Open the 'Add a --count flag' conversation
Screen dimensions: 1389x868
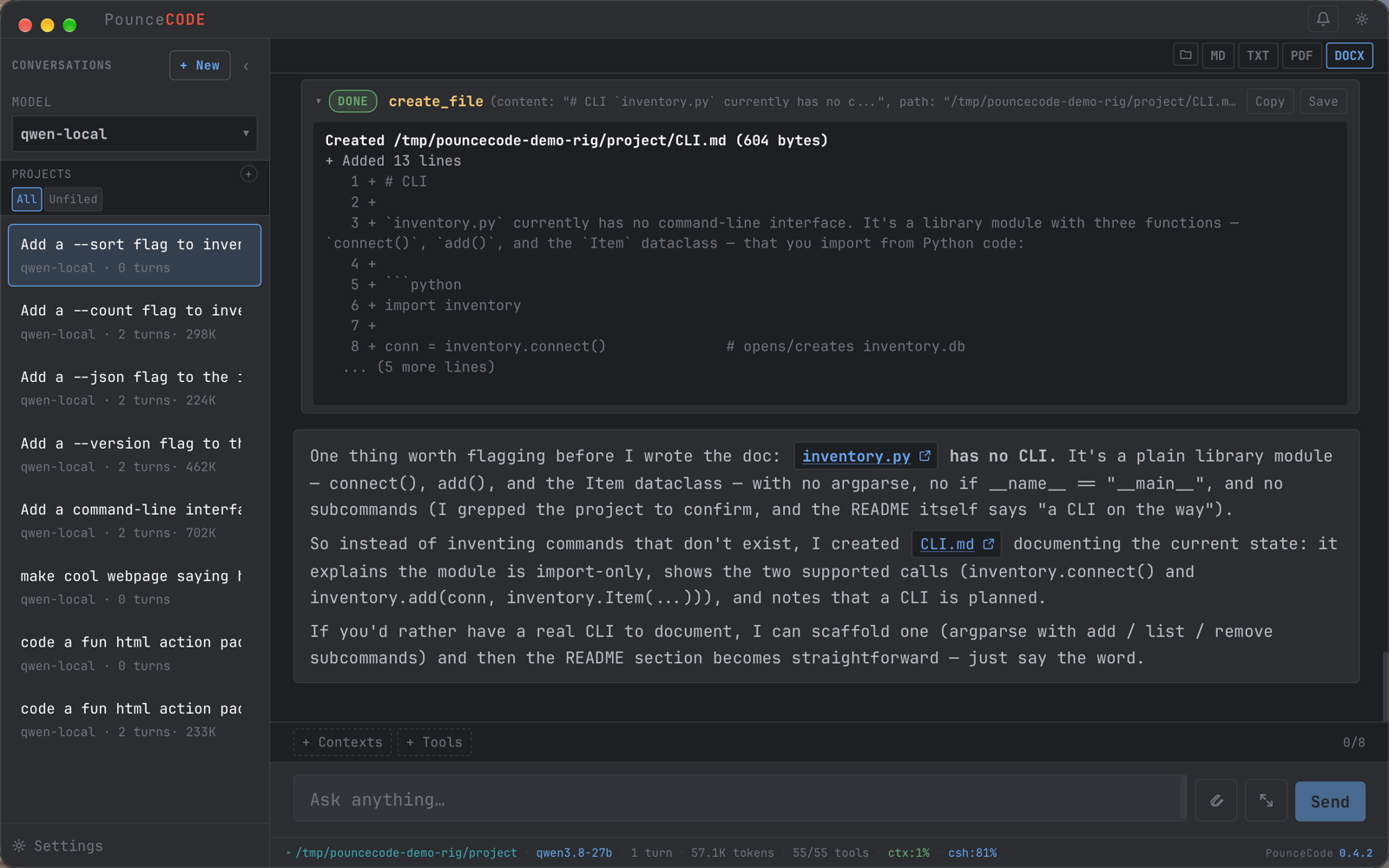(135, 321)
